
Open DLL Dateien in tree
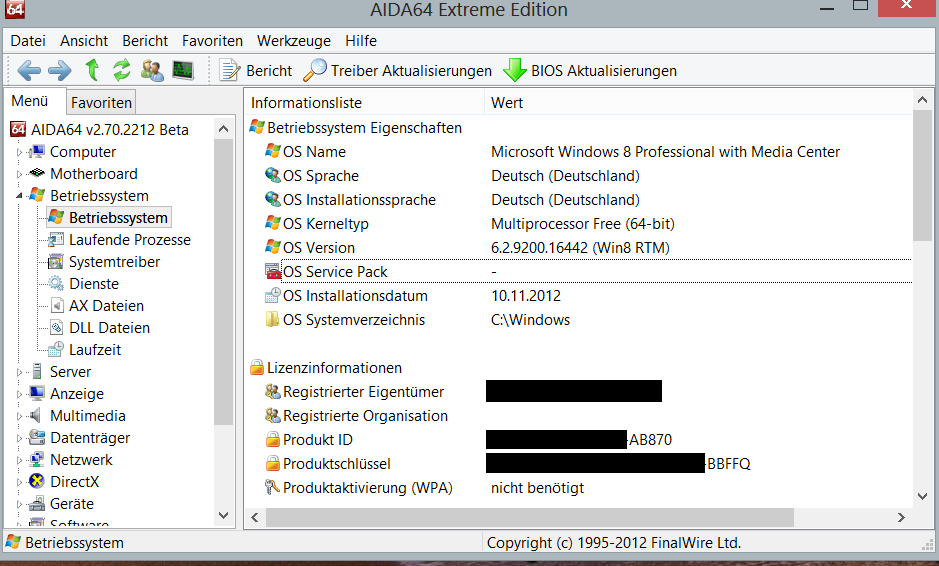(x=109, y=328)
